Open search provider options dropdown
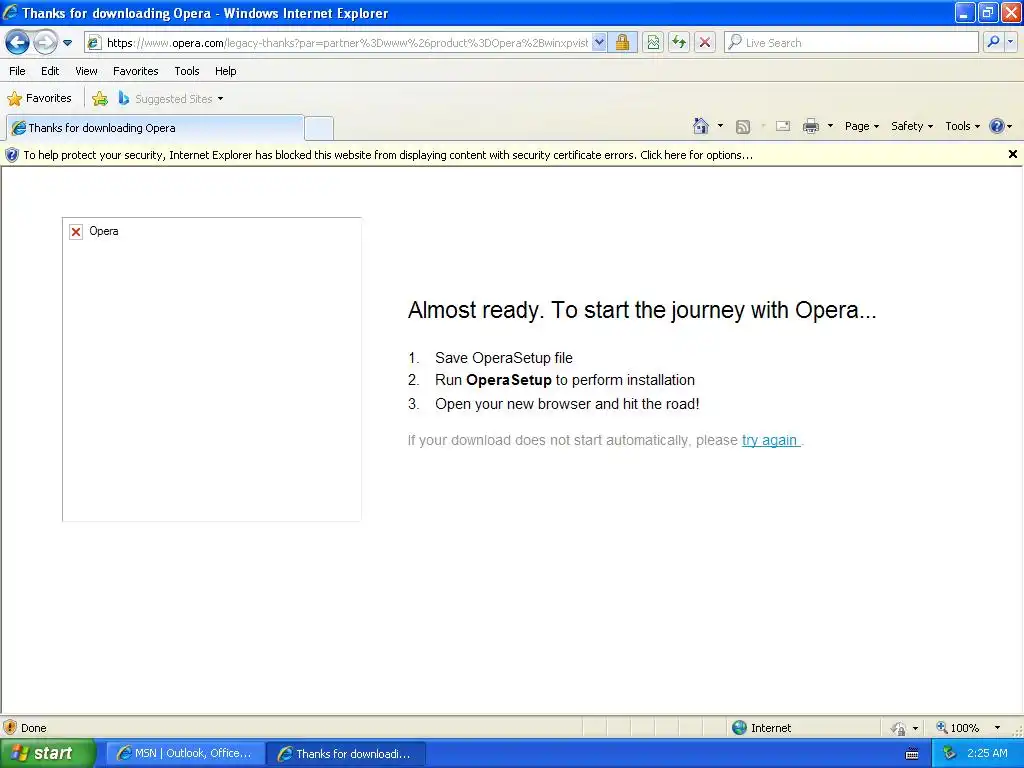This screenshot has width=1024, height=768. click(x=1011, y=42)
